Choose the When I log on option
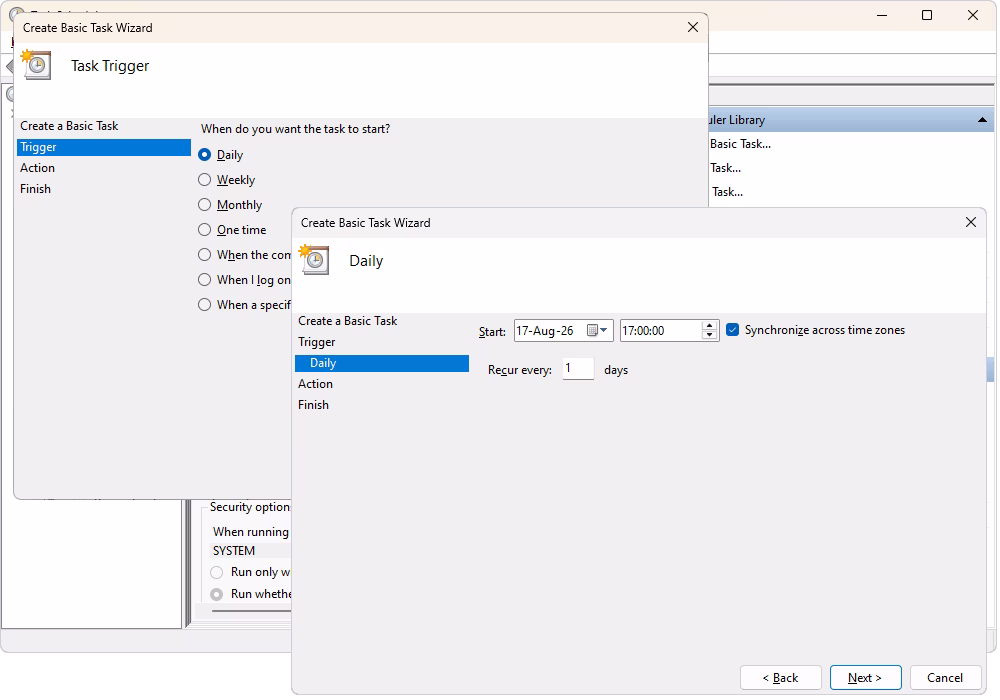This screenshot has width=1000, height=700. pyautogui.click(x=205, y=279)
